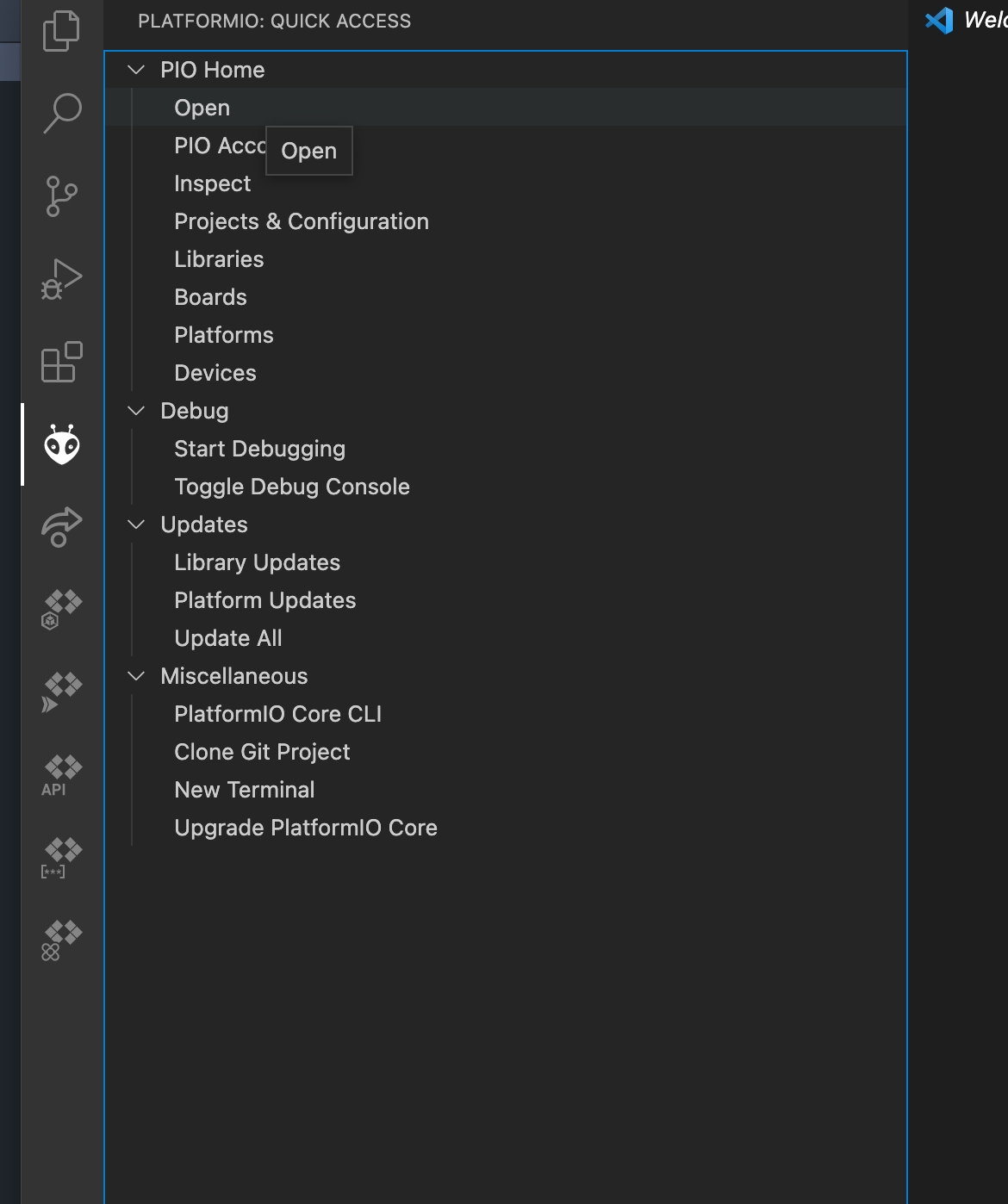Image resolution: width=1008 pixels, height=1204 pixels.
Task: Open the Live Share arrow icon
Action: click(x=61, y=526)
